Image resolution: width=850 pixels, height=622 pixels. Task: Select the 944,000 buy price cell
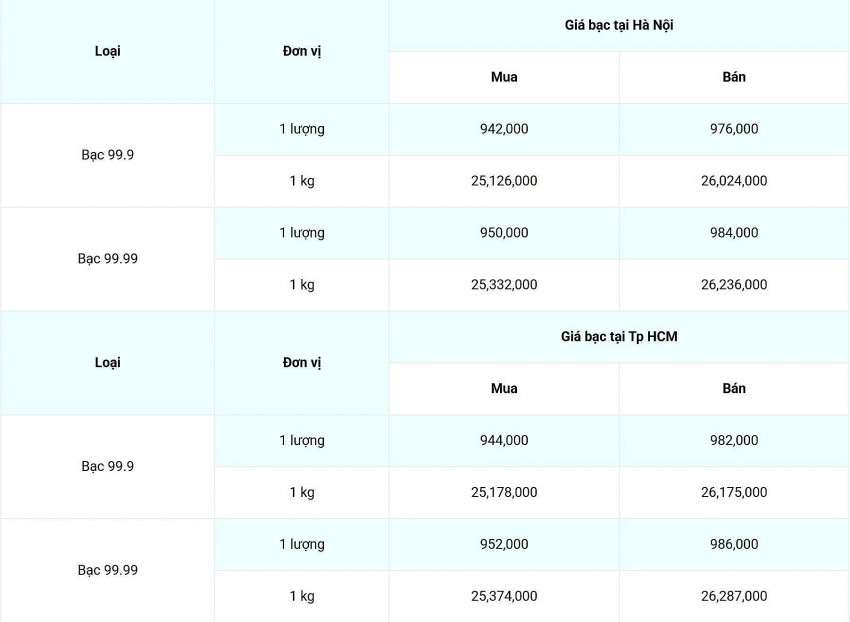click(504, 440)
